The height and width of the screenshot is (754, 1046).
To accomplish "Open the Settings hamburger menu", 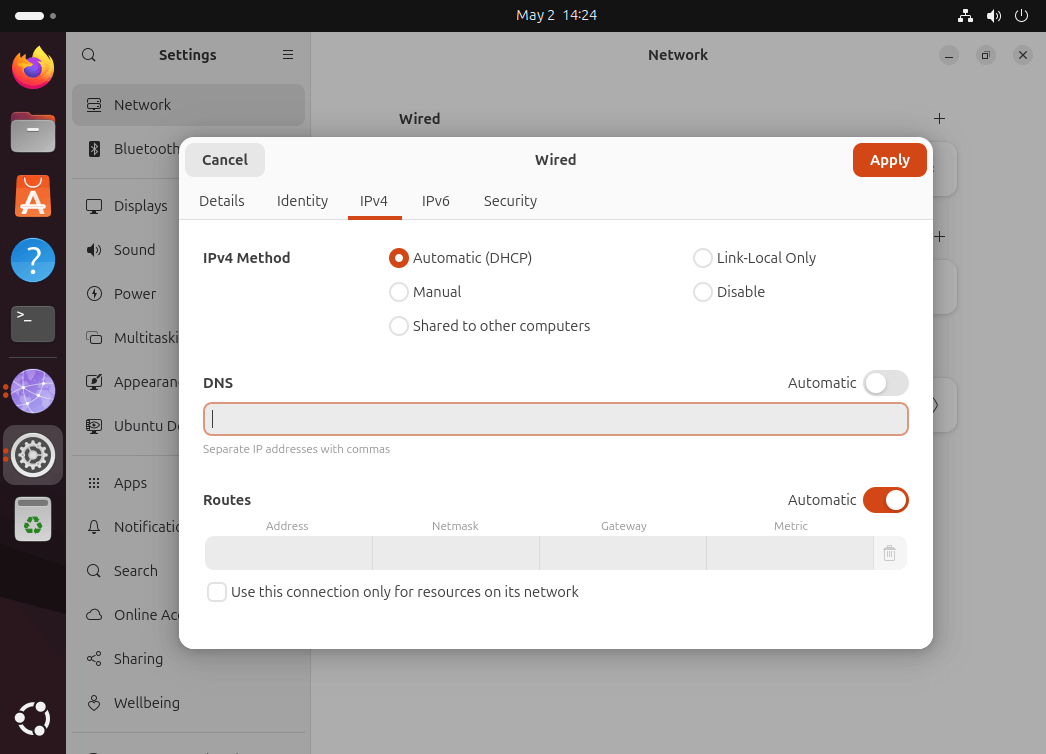I will [288, 55].
